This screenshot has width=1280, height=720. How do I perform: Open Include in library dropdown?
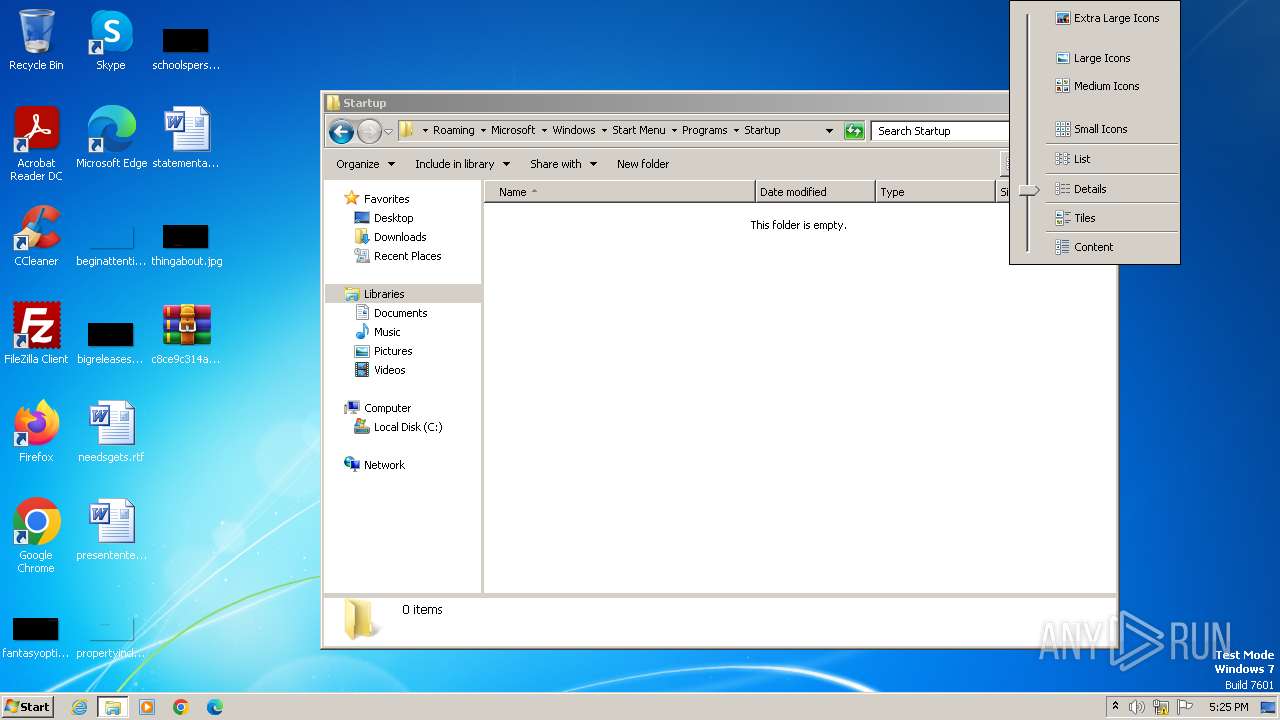tap(462, 164)
